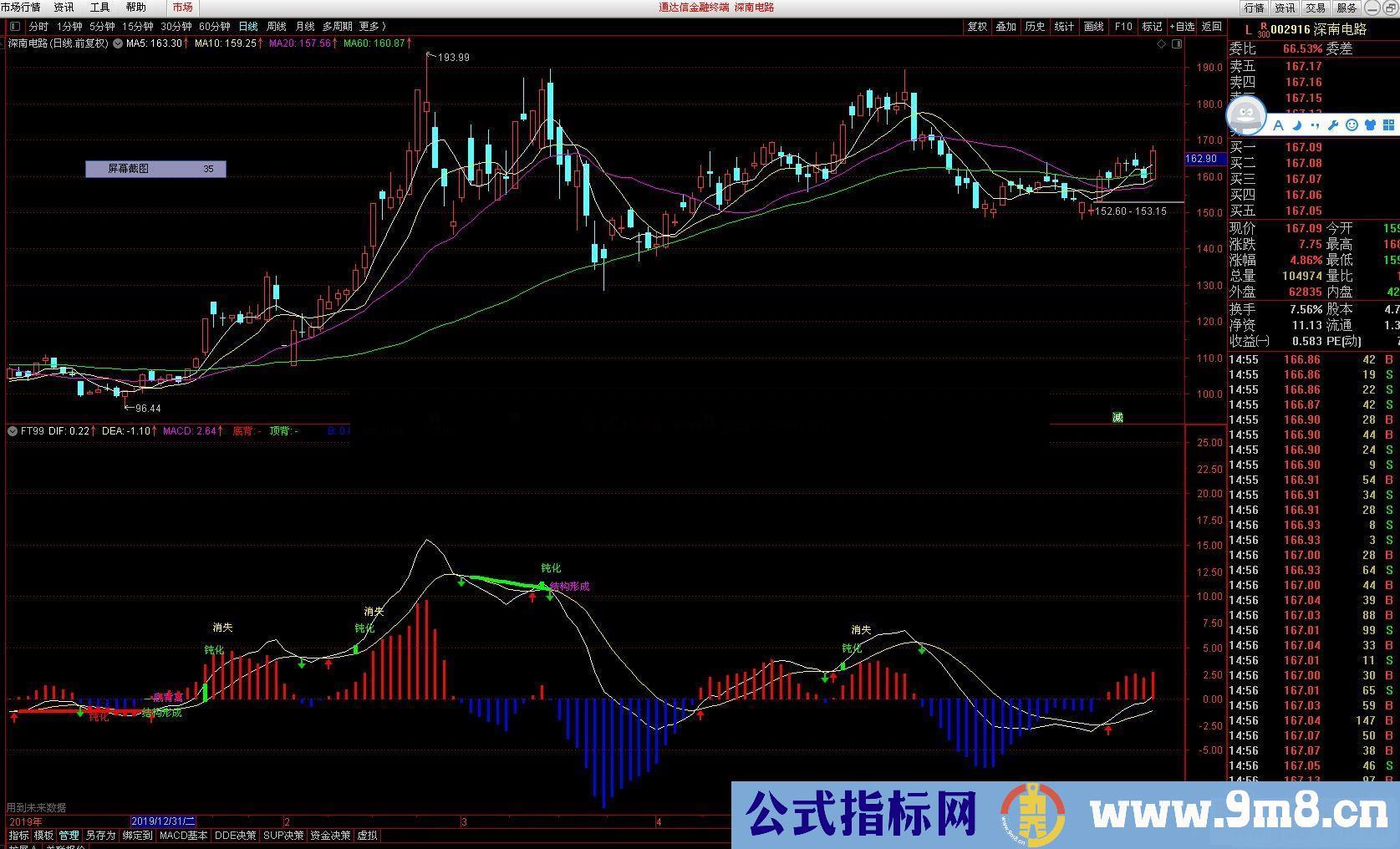Change the skin with the shirt icon

click(1369, 125)
